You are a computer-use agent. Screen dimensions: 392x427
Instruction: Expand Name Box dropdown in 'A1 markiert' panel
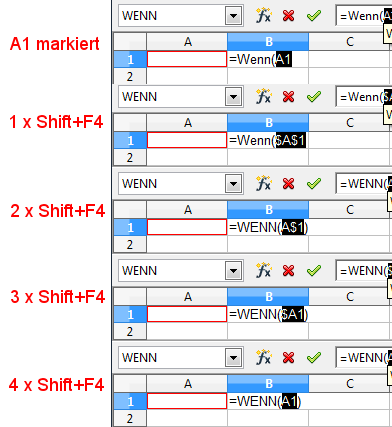233,16
